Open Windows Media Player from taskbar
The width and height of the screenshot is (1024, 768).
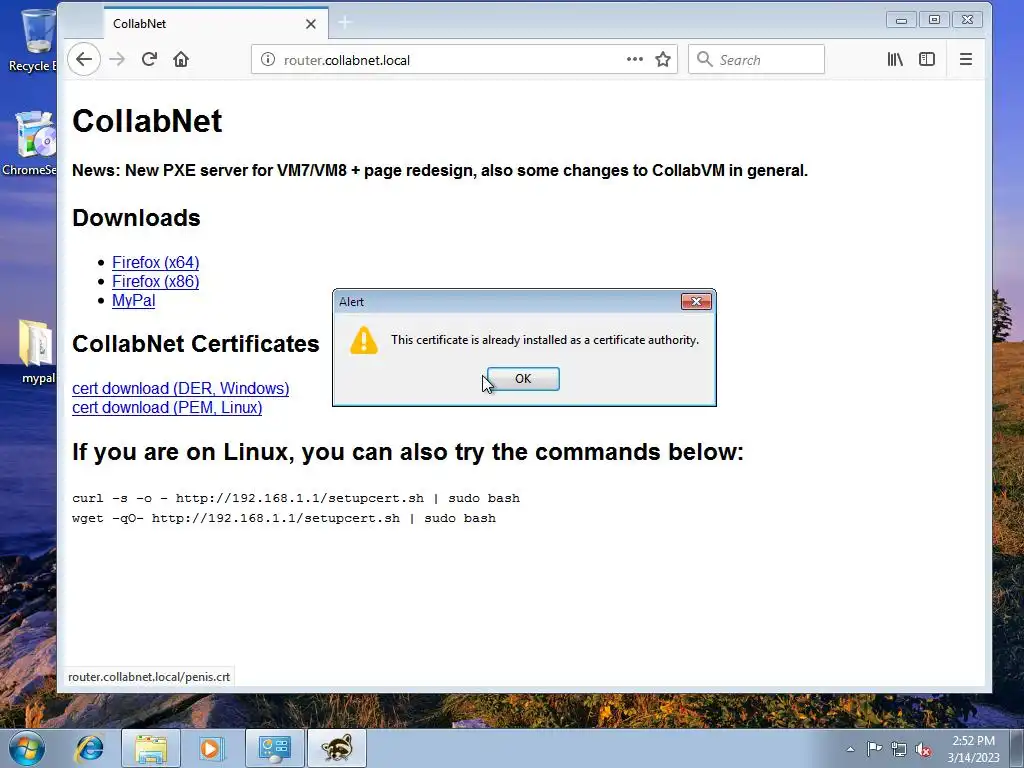(x=212, y=748)
